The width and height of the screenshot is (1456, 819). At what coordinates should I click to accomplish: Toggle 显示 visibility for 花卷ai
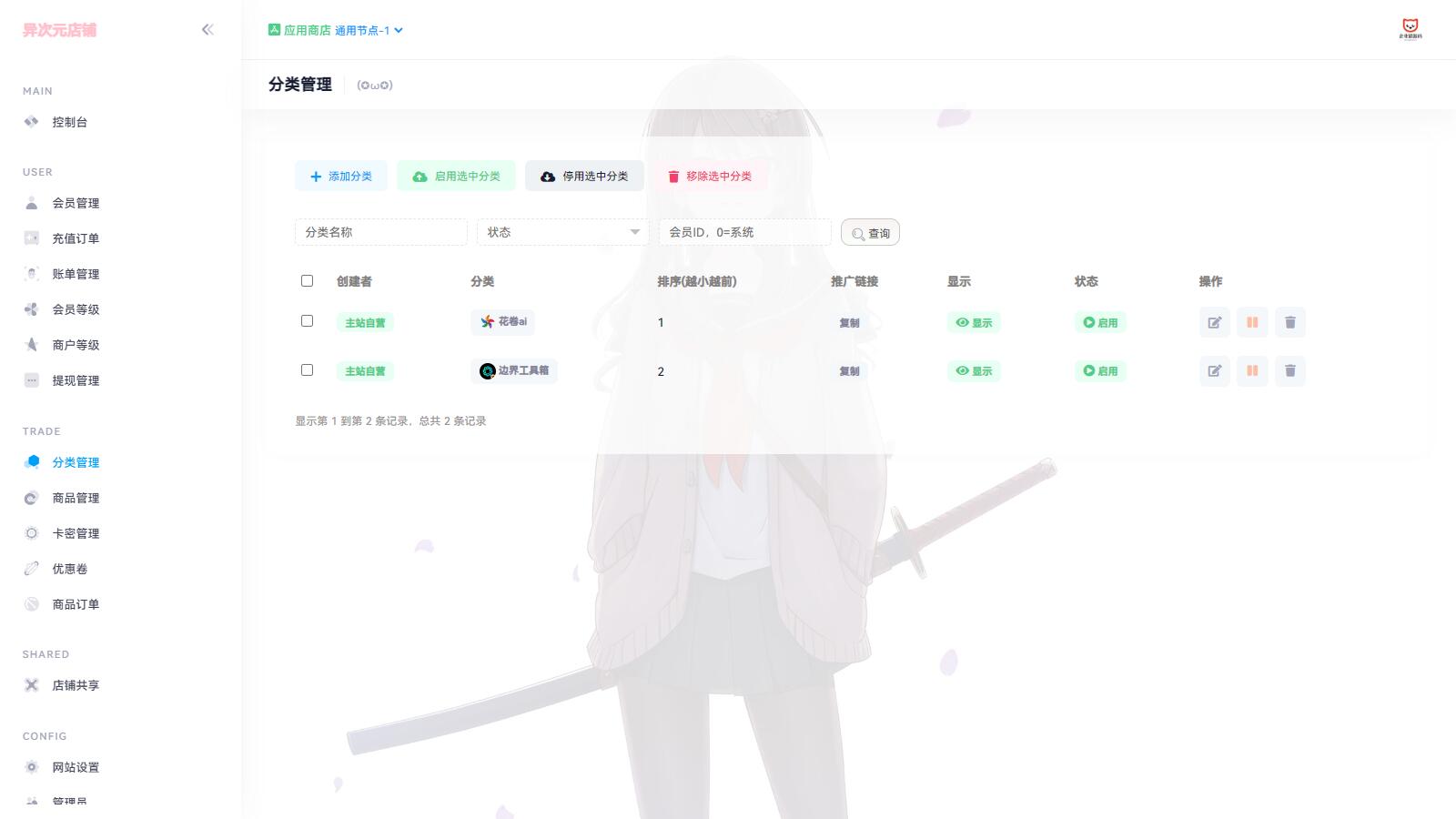tap(974, 322)
